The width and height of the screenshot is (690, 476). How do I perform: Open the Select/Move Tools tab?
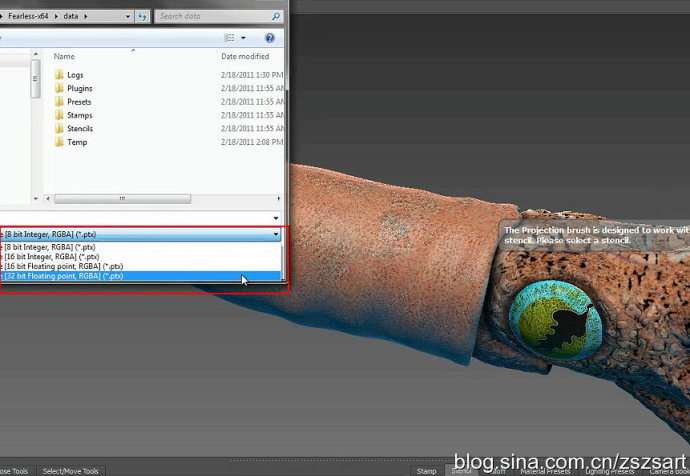[70, 471]
